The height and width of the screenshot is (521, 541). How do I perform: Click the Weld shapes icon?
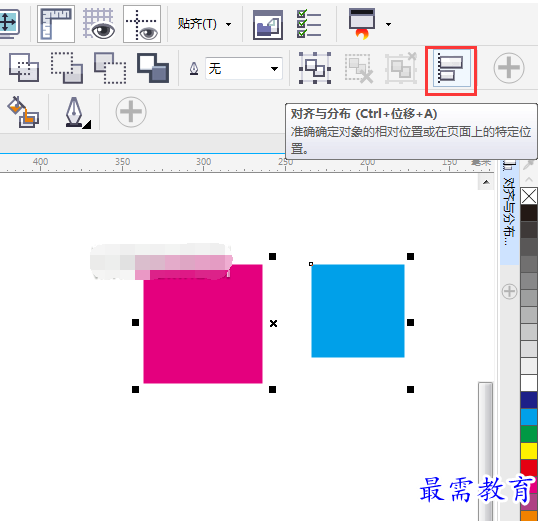coord(24,68)
